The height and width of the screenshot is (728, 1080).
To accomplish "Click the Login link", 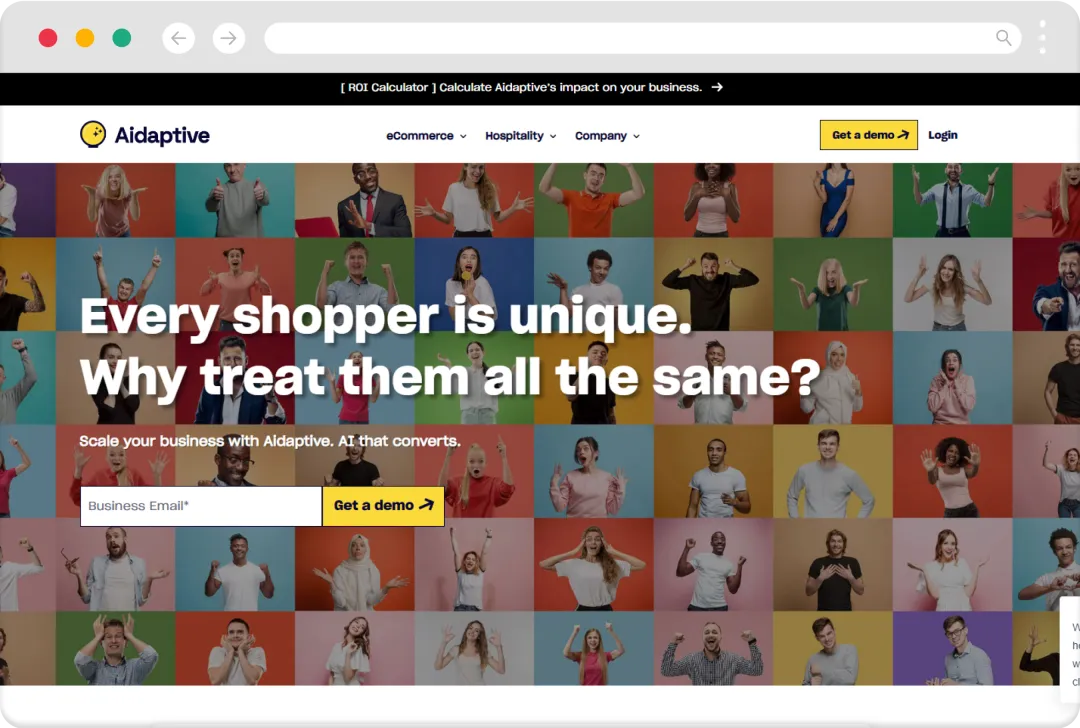I will [x=942, y=135].
